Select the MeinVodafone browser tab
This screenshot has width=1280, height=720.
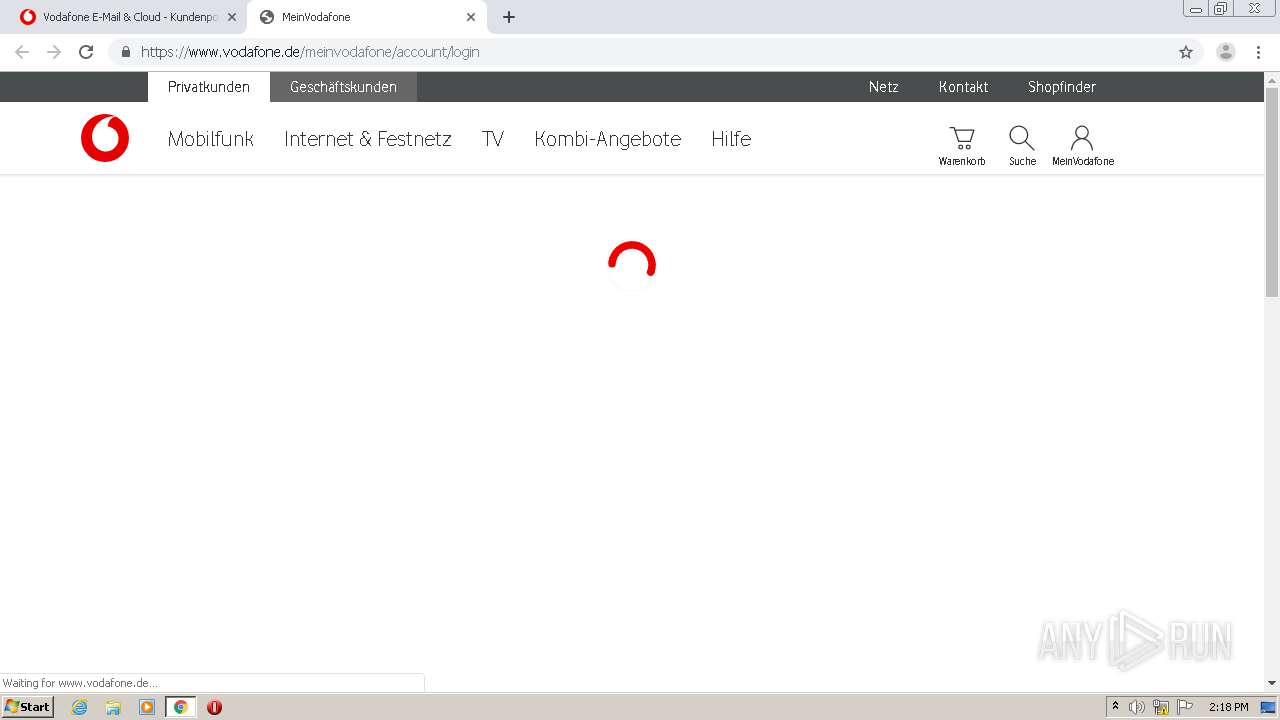[x=367, y=17]
